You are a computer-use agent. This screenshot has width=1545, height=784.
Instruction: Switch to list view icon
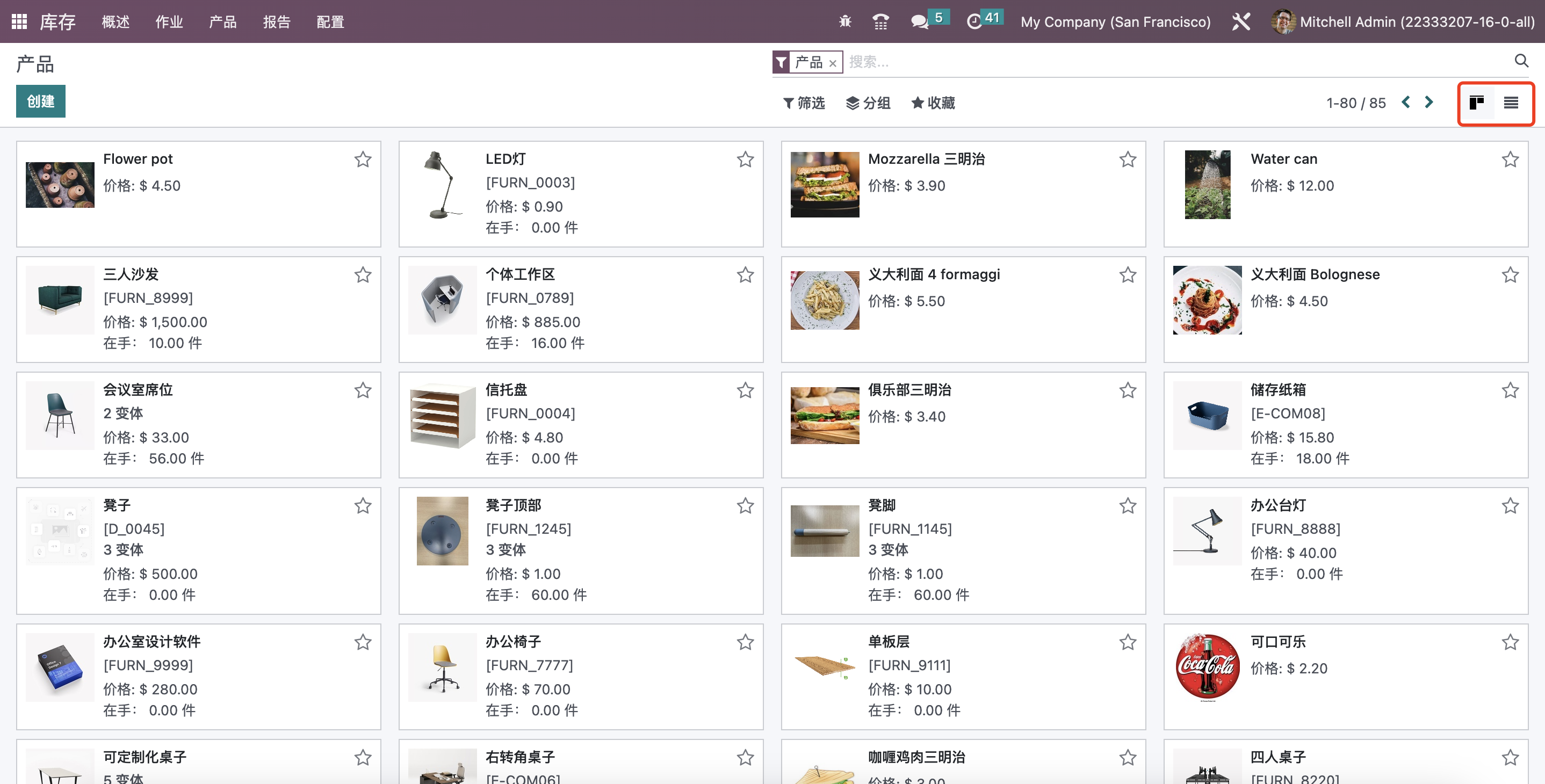pyautogui.click(x=1511, y=103)
